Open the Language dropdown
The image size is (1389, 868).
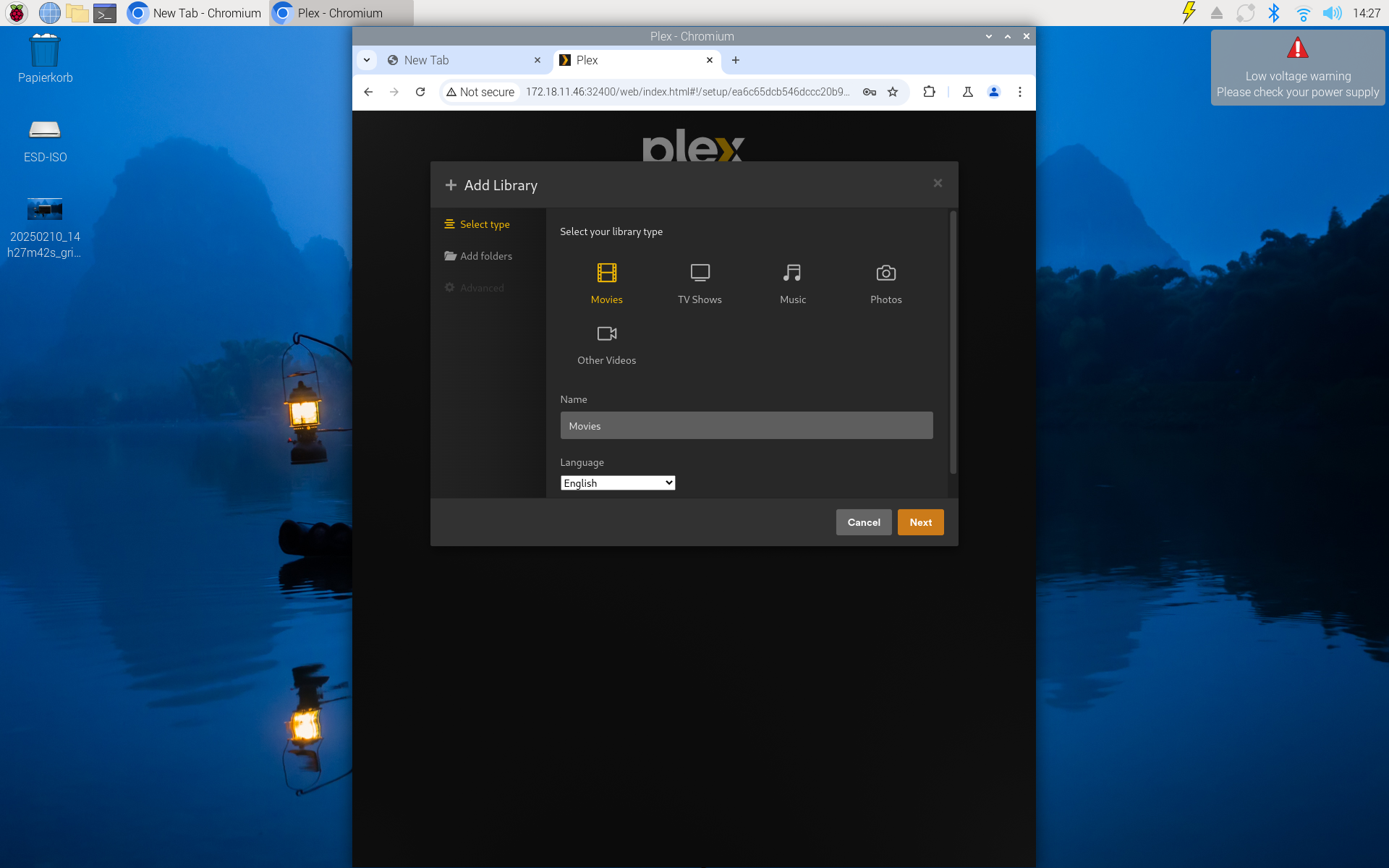[x=618, y=482]
